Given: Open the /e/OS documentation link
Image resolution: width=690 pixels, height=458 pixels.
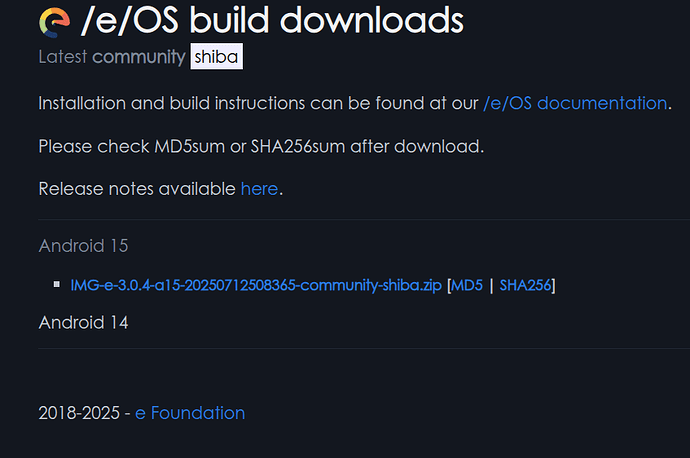Looking at the screenshot, I should coord(575,103).
